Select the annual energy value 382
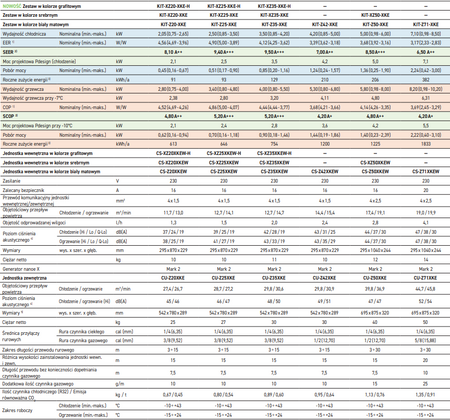This screenshot has height=420, width=450. 426,80
